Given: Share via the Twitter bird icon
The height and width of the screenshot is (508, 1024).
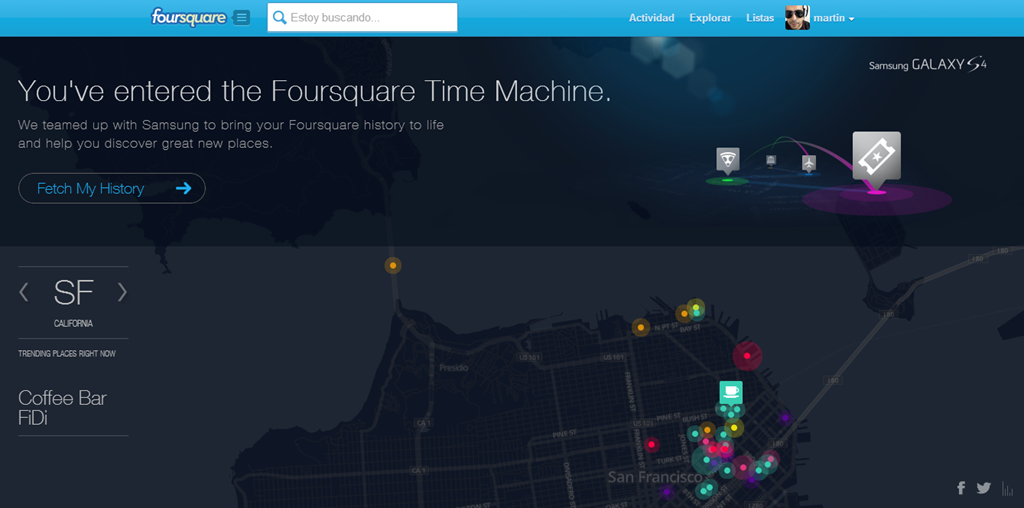Looking at the screenshot, I should [984, 488].
